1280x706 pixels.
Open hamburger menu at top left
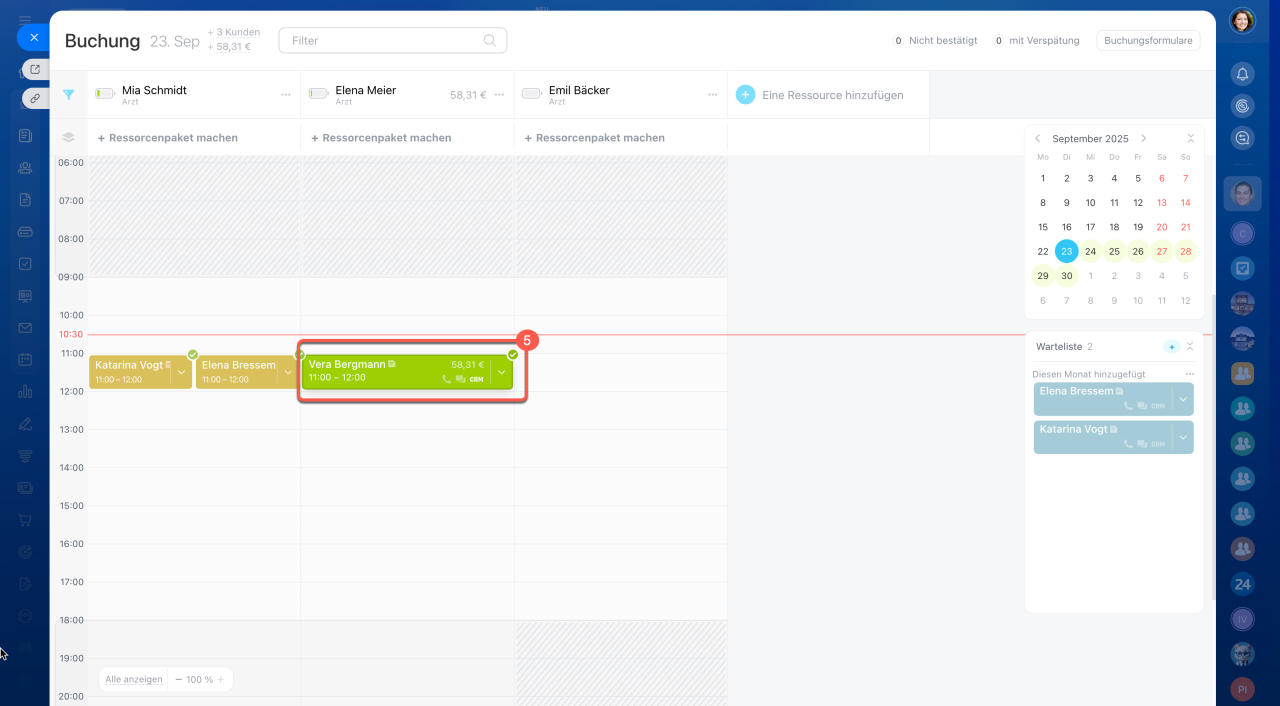[x=25, y=19]
